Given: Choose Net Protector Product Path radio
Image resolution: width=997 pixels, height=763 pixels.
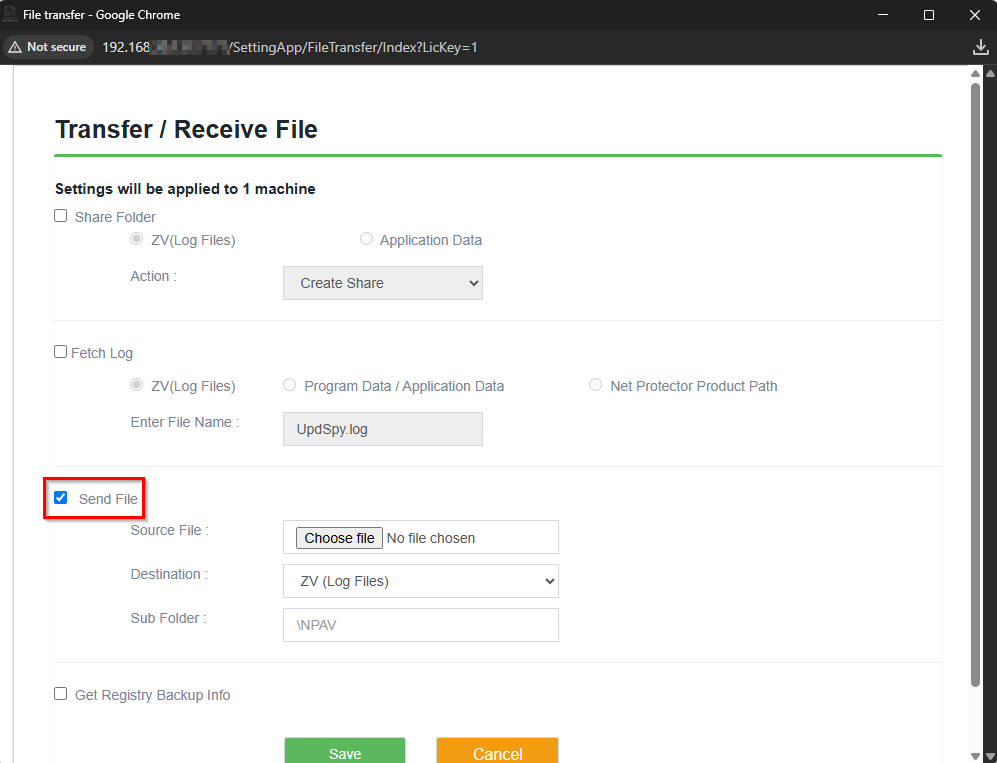Looking at the screenshot, I should (x=596, y=385).
